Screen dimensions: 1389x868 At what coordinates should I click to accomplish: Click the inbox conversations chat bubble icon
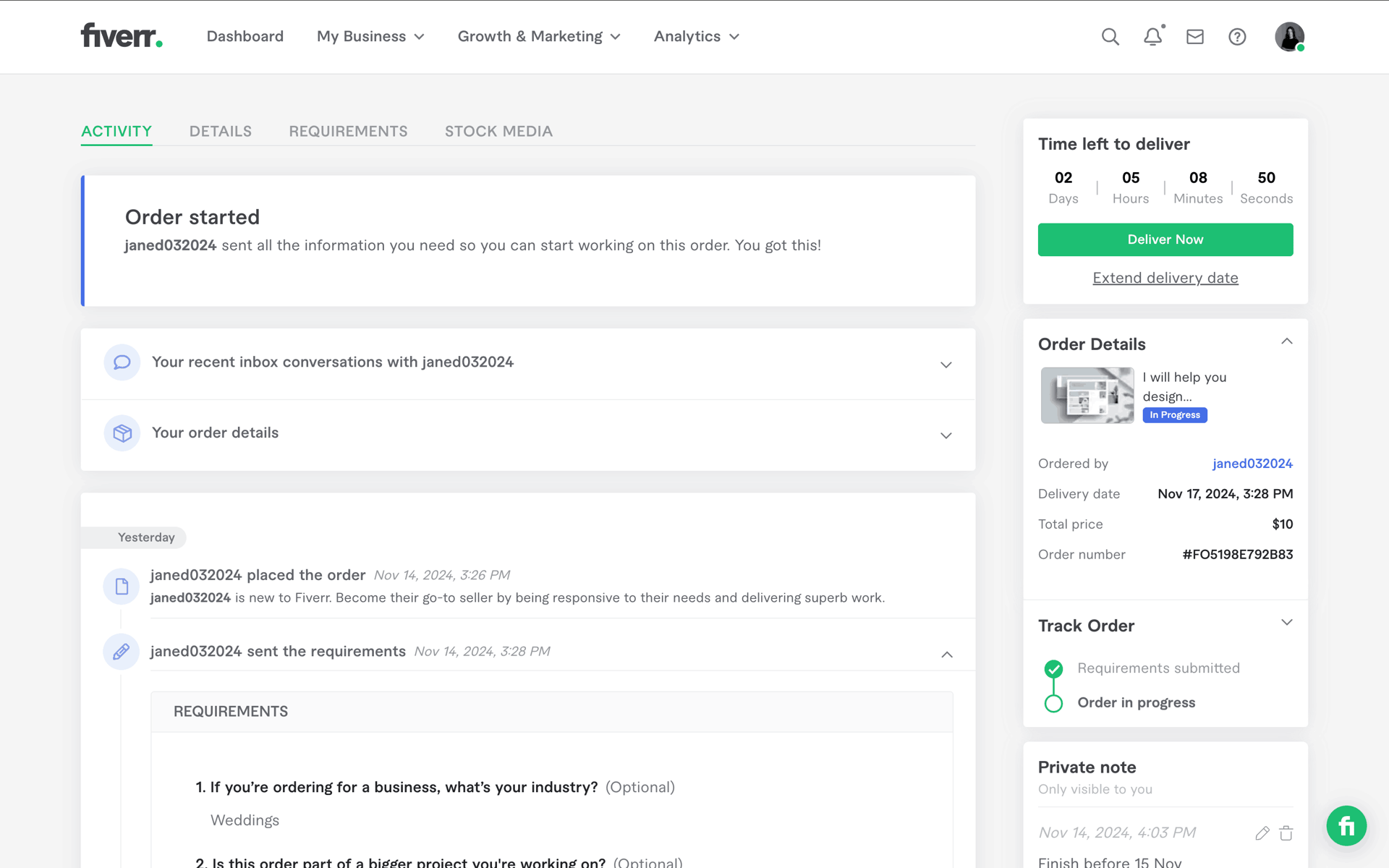(x=122, y=362)
